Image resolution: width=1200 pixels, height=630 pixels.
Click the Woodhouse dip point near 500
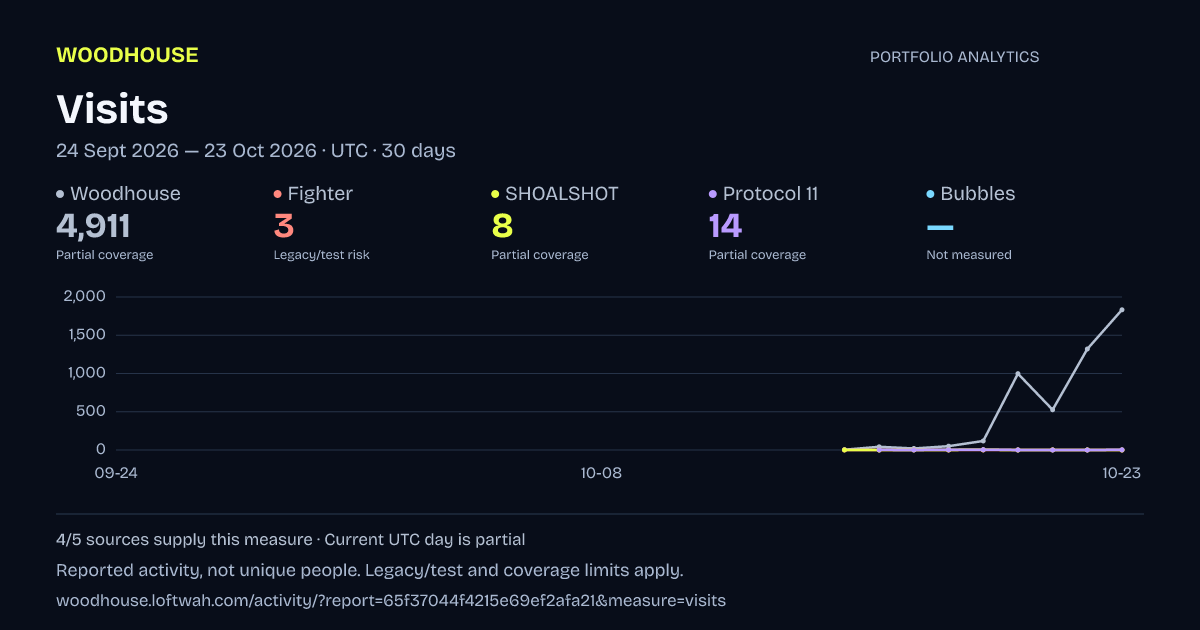[x=1052, y=409]
